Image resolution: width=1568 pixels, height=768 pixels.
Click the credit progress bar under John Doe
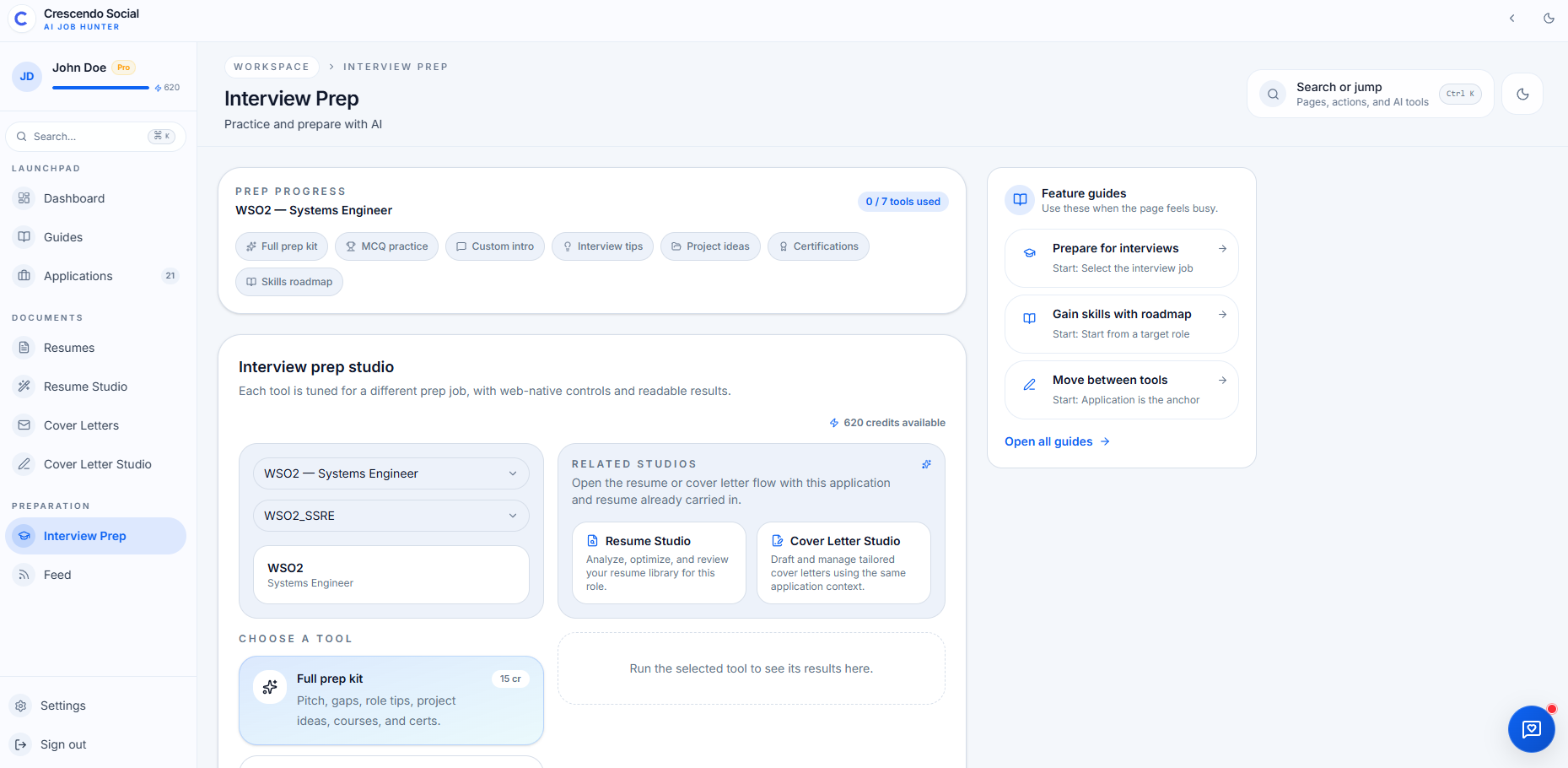(100, 88)
